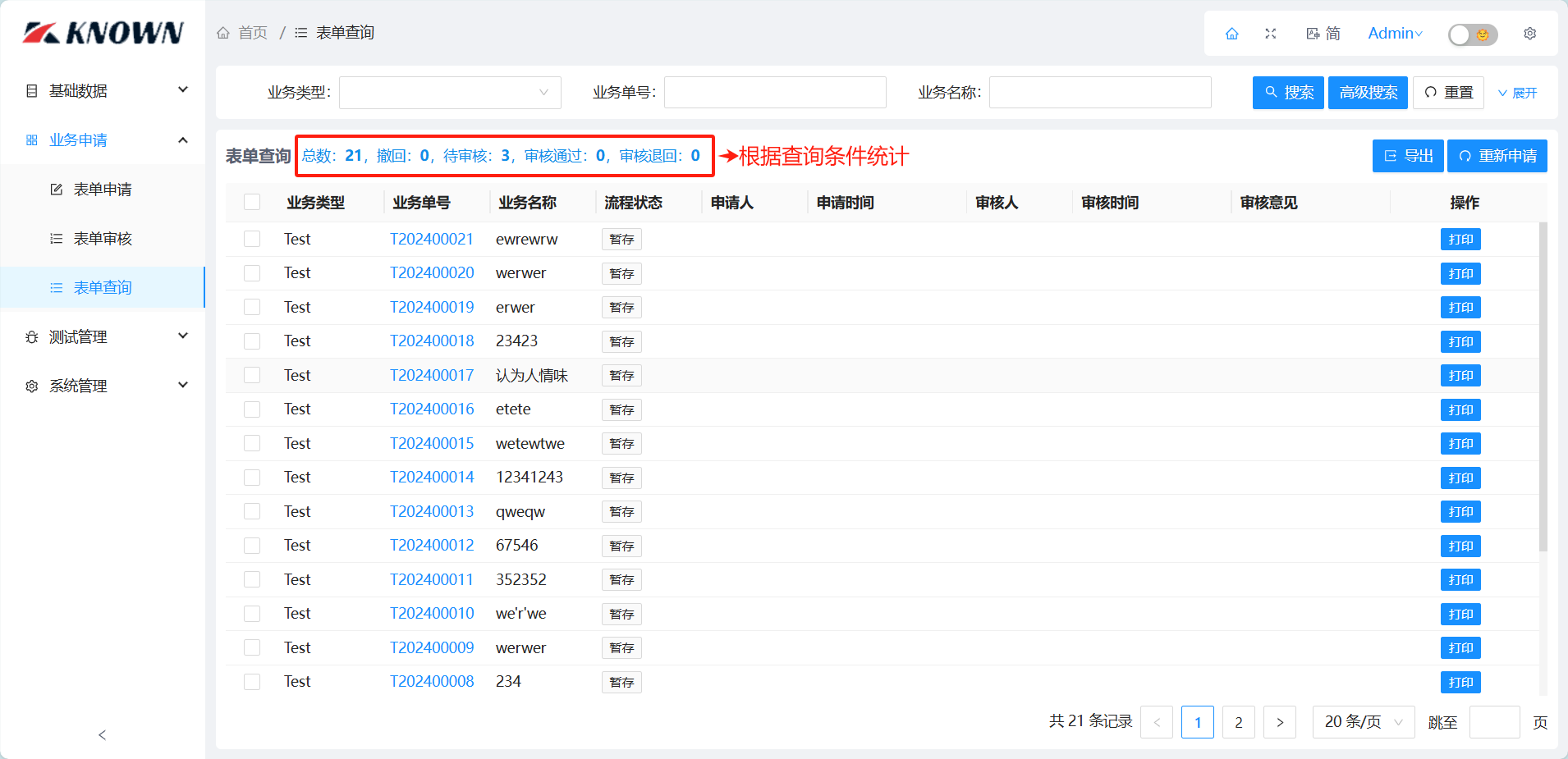
Task: Check the row T202400008 checkbox
Action: click(x=252, y=682)
